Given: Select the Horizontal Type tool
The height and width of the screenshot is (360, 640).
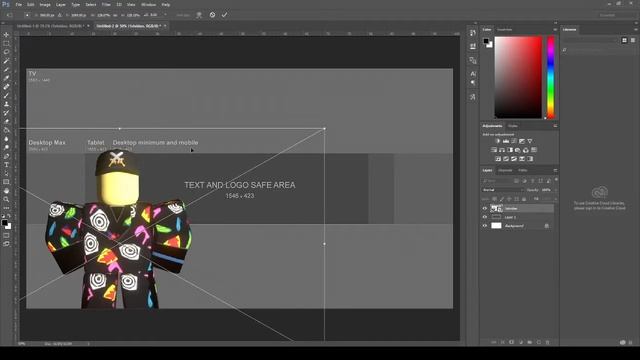Looking at the screenshot, I should click(x=6, y=165).
